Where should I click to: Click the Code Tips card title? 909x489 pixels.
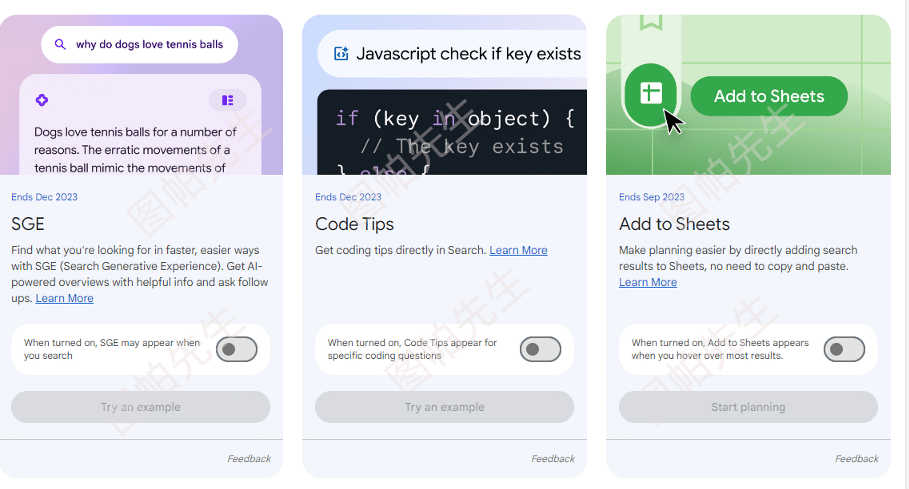pos(354,224)
